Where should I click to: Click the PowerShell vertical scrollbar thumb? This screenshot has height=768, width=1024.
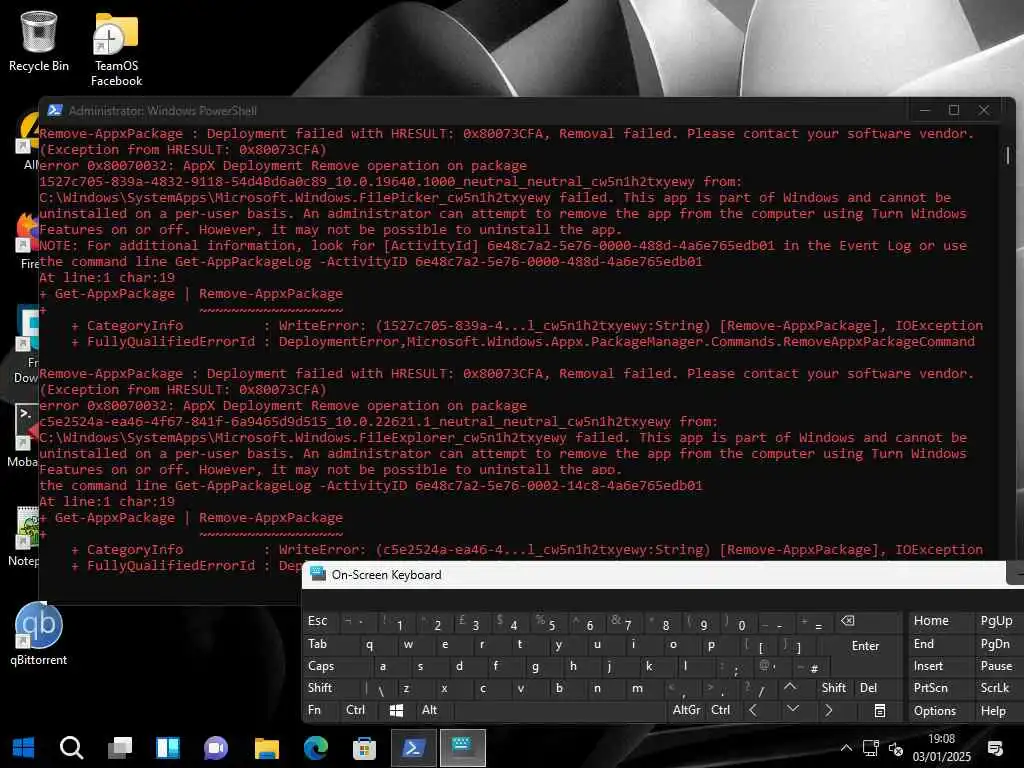pos(1008,155)
